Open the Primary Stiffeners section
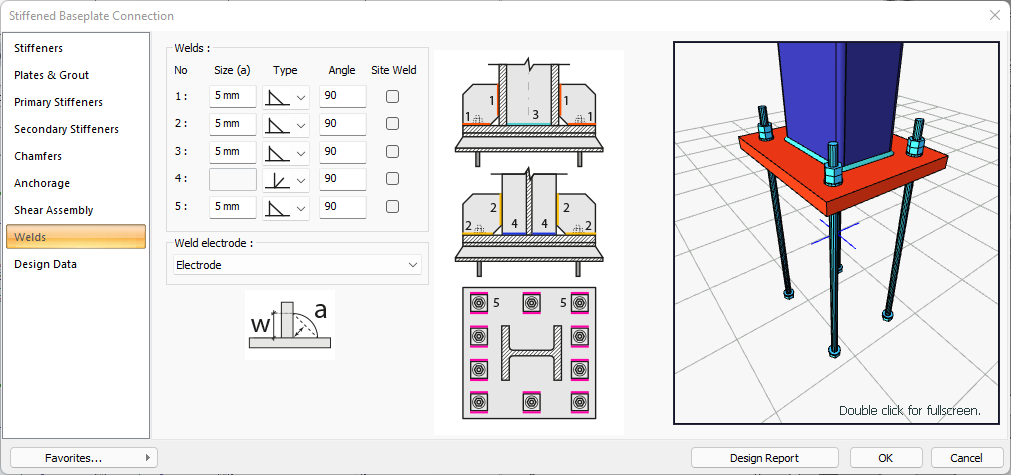This screenshot has height=475, width=1011. coord(58,102)
